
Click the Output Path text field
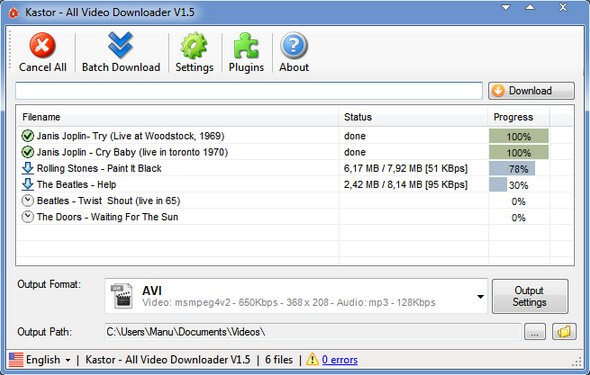313,332
